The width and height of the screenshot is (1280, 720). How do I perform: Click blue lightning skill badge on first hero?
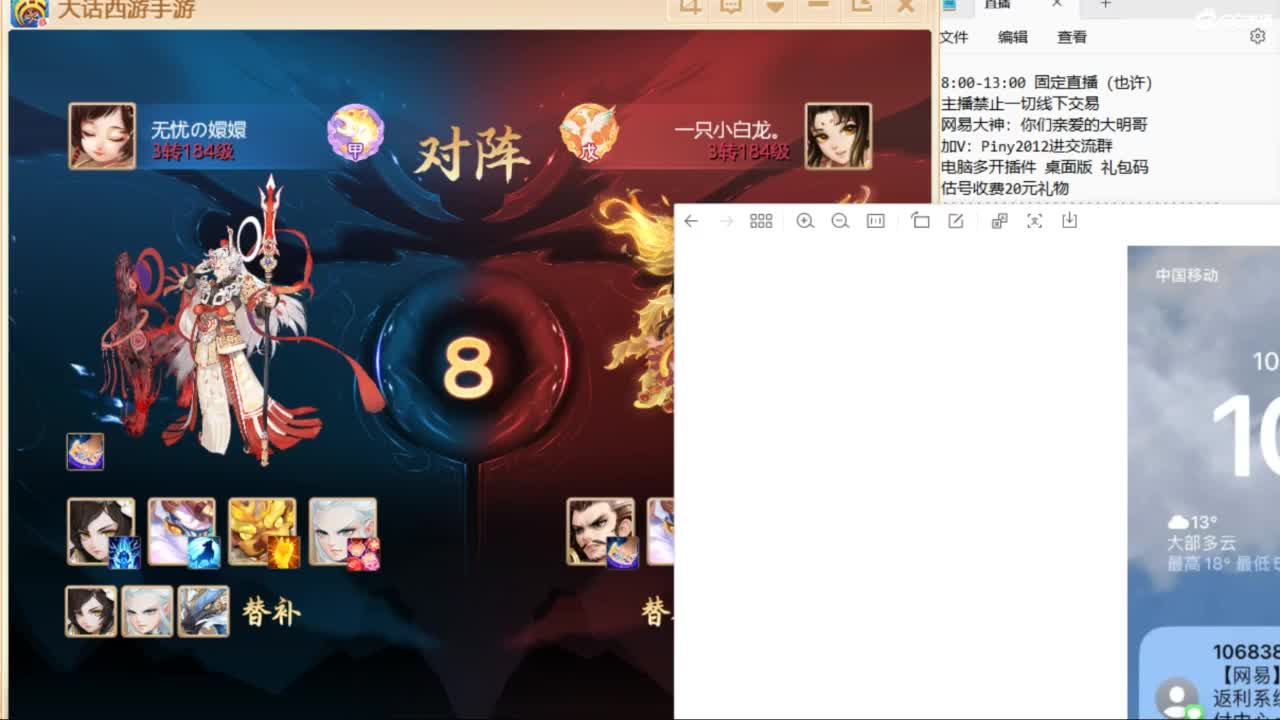click(124, 553)
